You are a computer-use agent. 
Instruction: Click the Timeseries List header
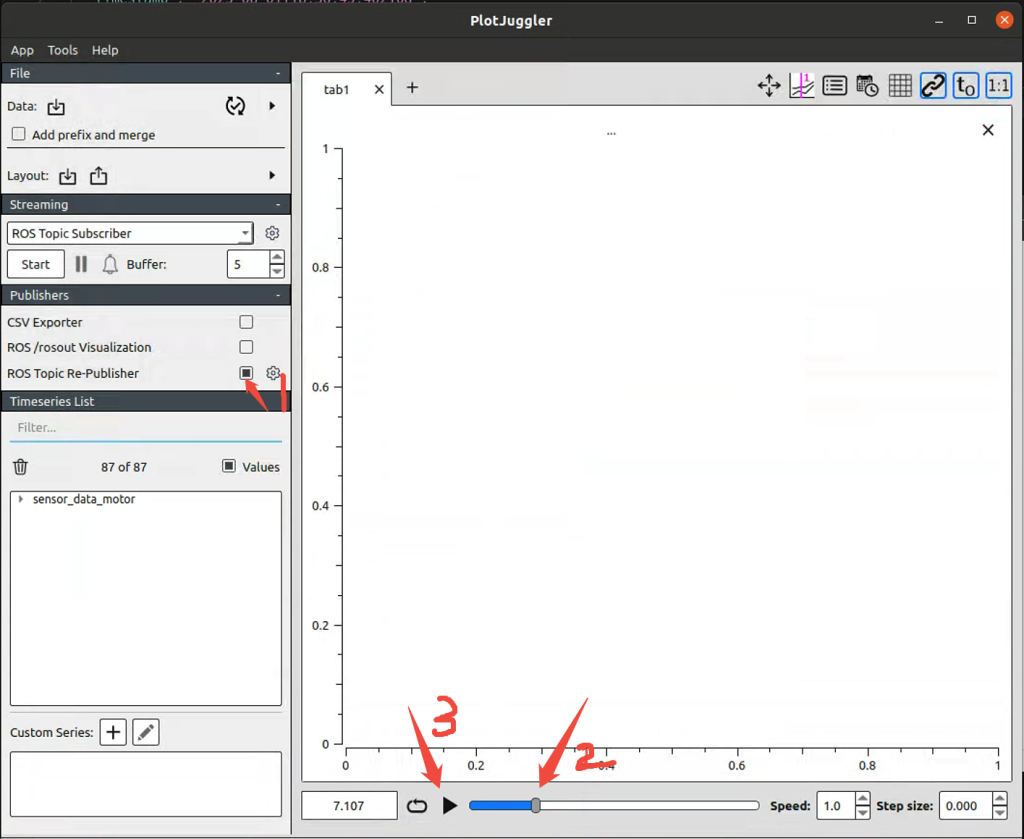(146, 401)
